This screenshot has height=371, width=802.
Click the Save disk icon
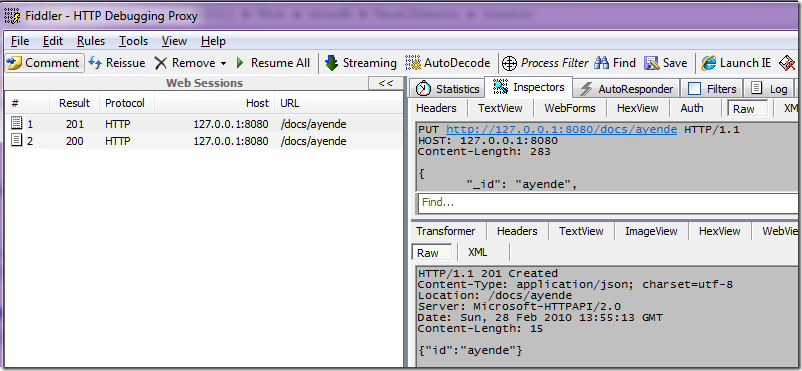click(x=651, y=63)
